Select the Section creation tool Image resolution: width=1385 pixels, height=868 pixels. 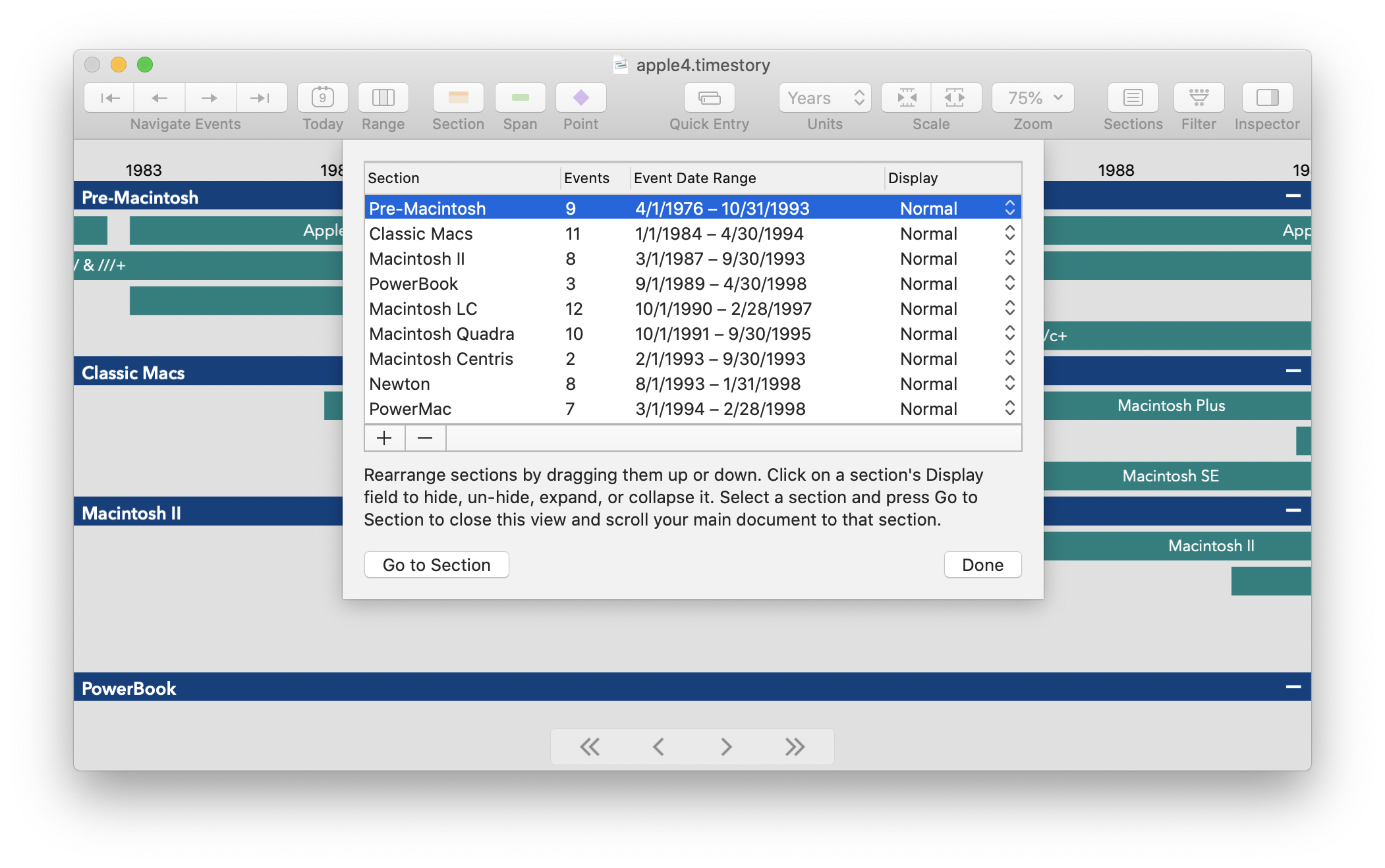click(458, 97)
